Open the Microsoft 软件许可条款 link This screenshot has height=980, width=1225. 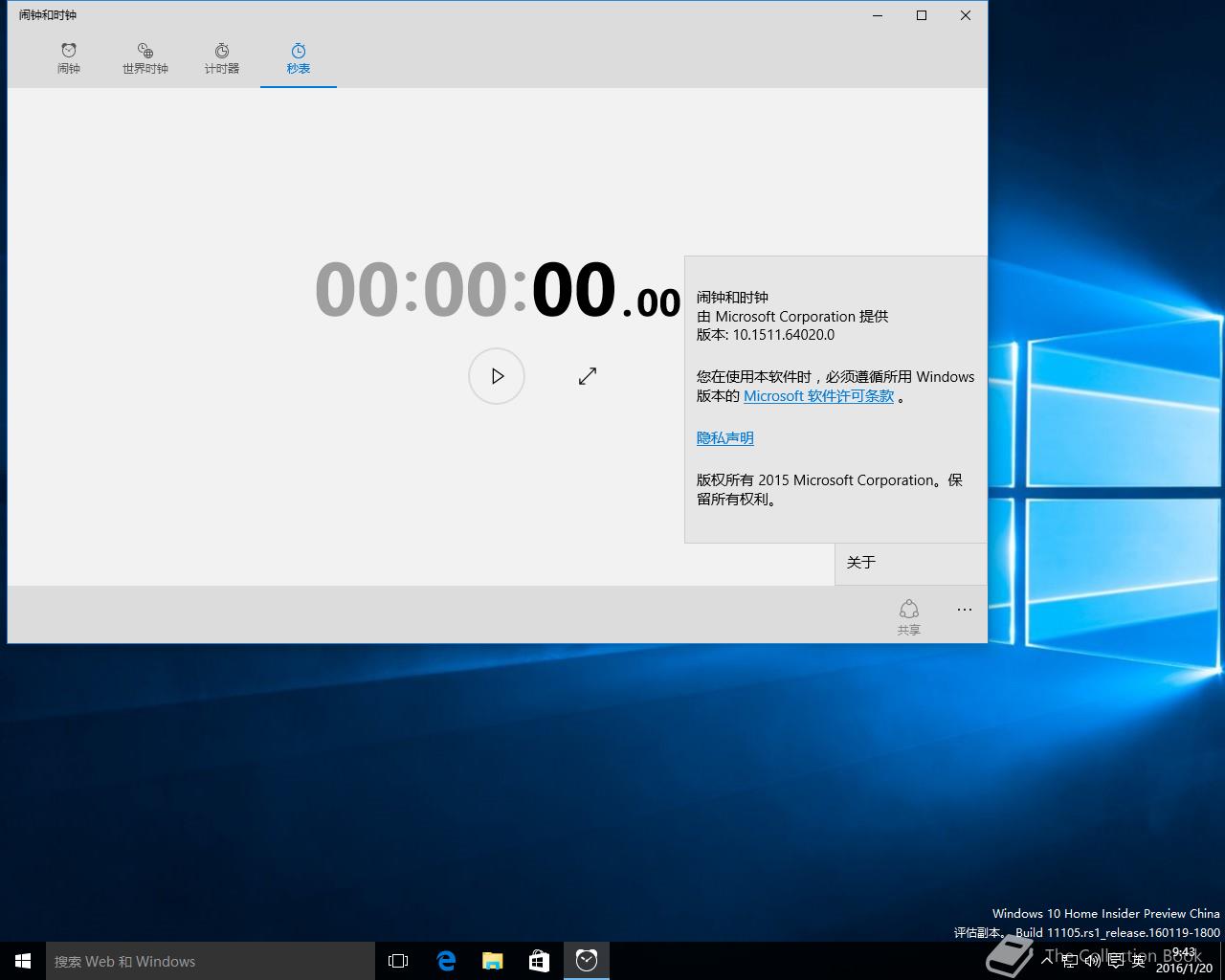[x=818, y=396]
